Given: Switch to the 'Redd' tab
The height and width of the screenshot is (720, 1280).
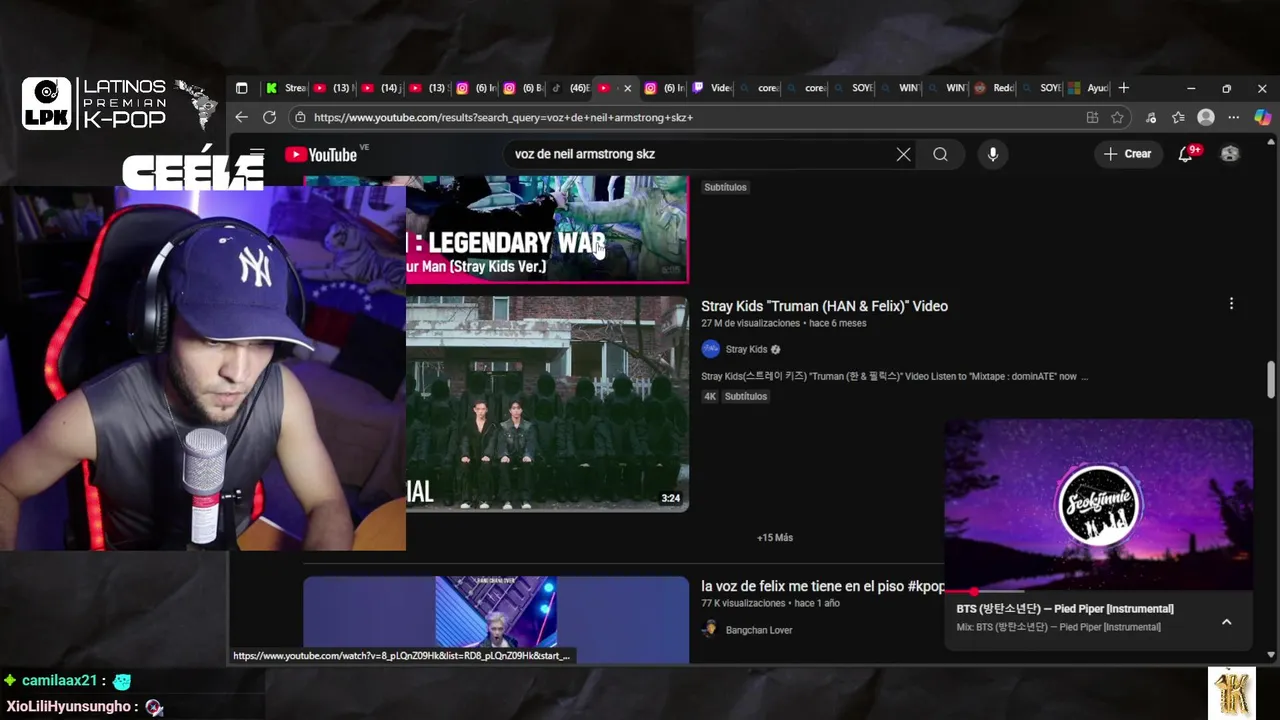Looking at the screenshot, I should [x=995, y=88].
